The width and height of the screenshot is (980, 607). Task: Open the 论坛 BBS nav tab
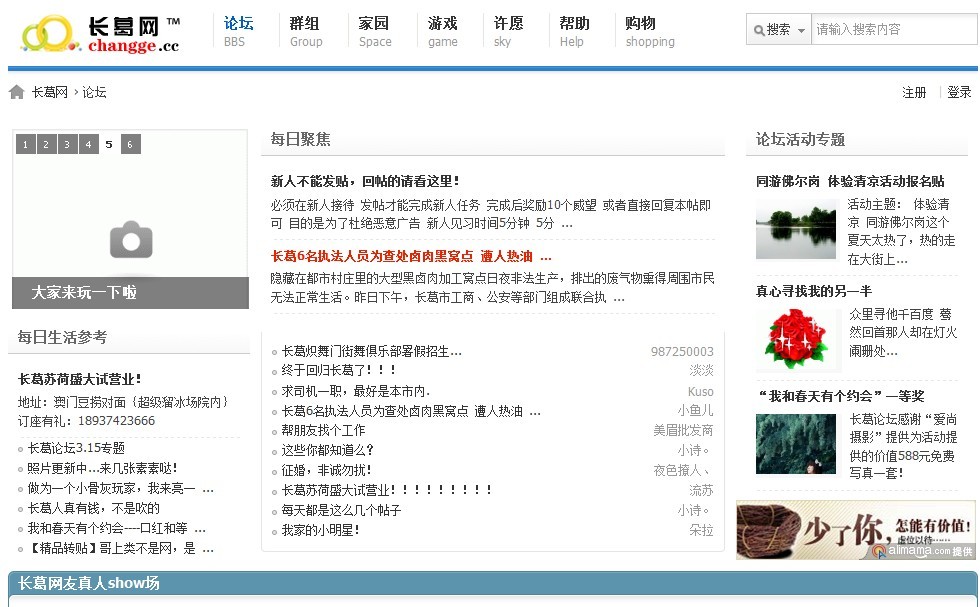pyautogui.click(x=238, y=32)
